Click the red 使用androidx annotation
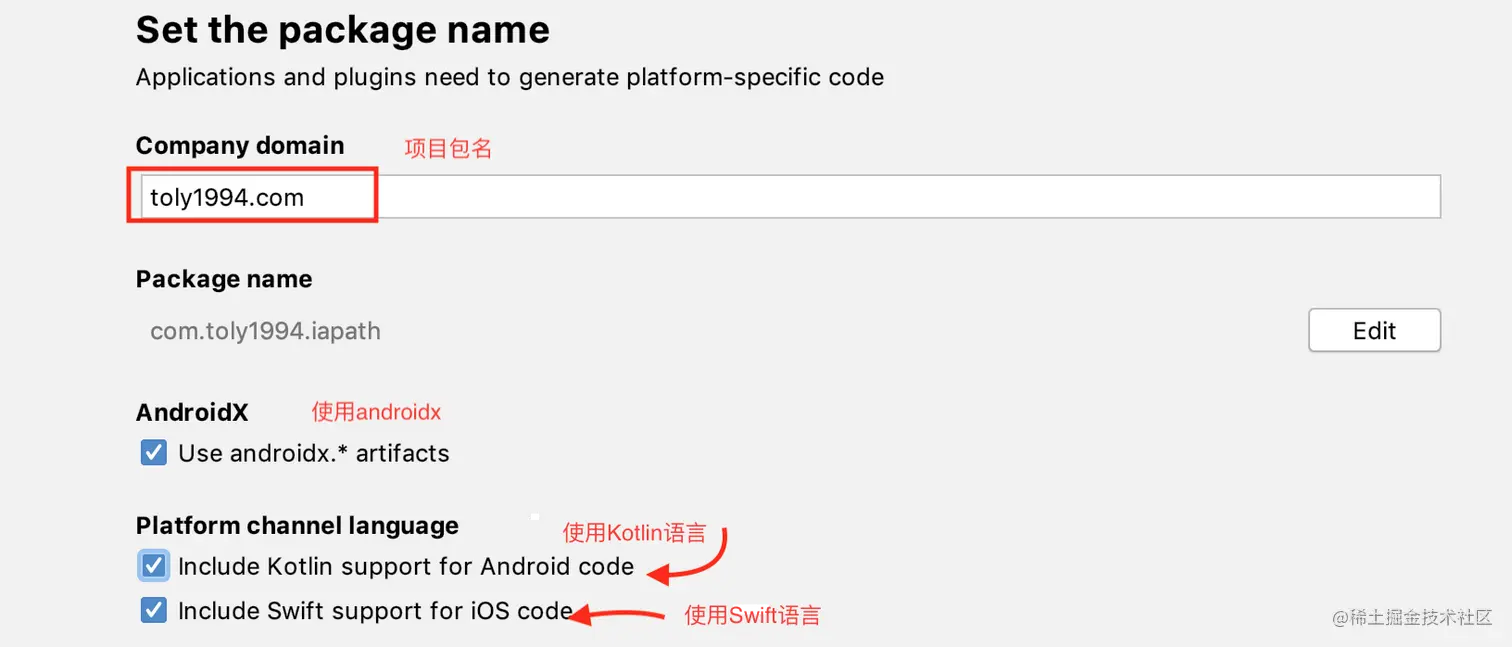 [376, 411]
